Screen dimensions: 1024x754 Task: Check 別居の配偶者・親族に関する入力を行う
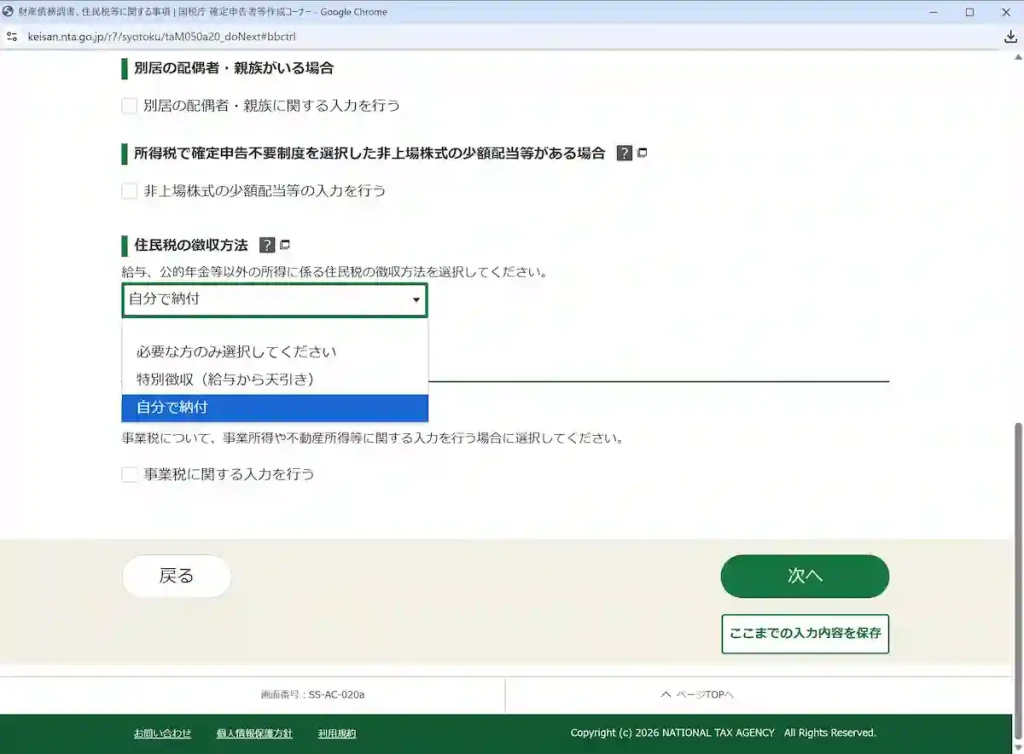point(130,105)
